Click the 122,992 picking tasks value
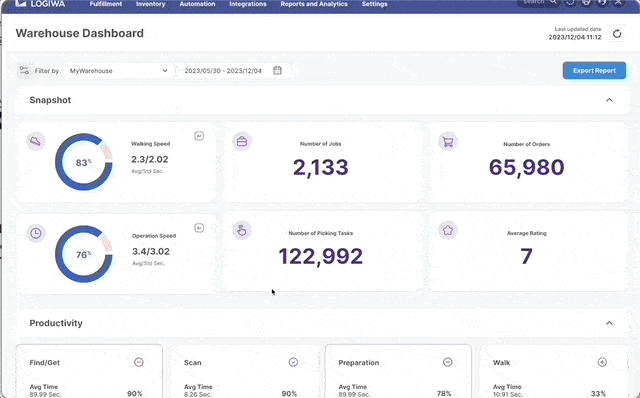The width and height of the screenshot is (640, 398). tap(321, 256)
